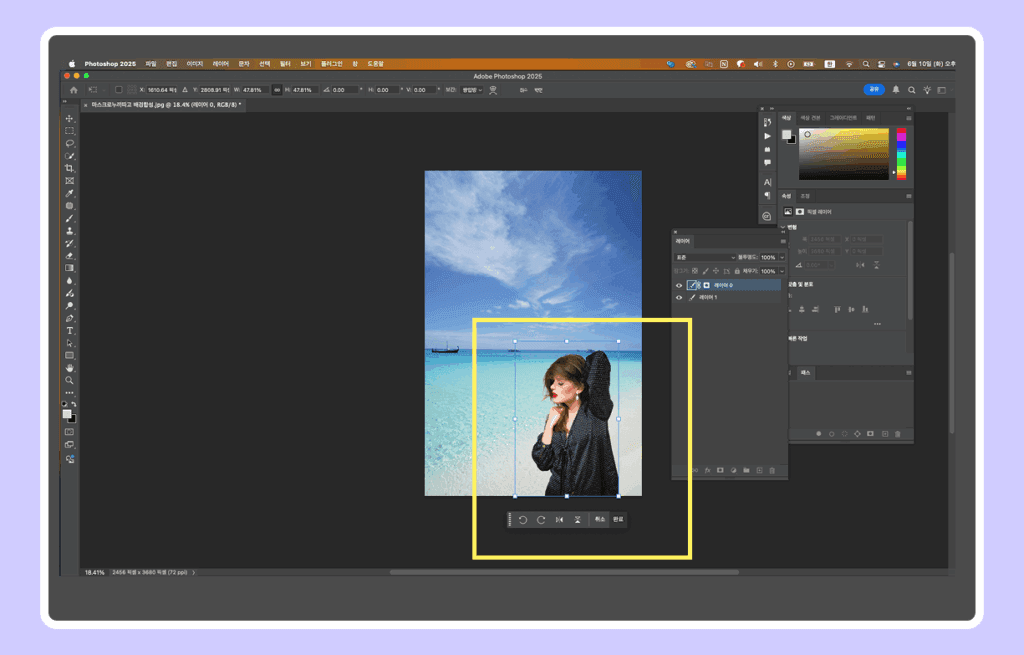Open the notifications bell

click(x=896, y=90)
